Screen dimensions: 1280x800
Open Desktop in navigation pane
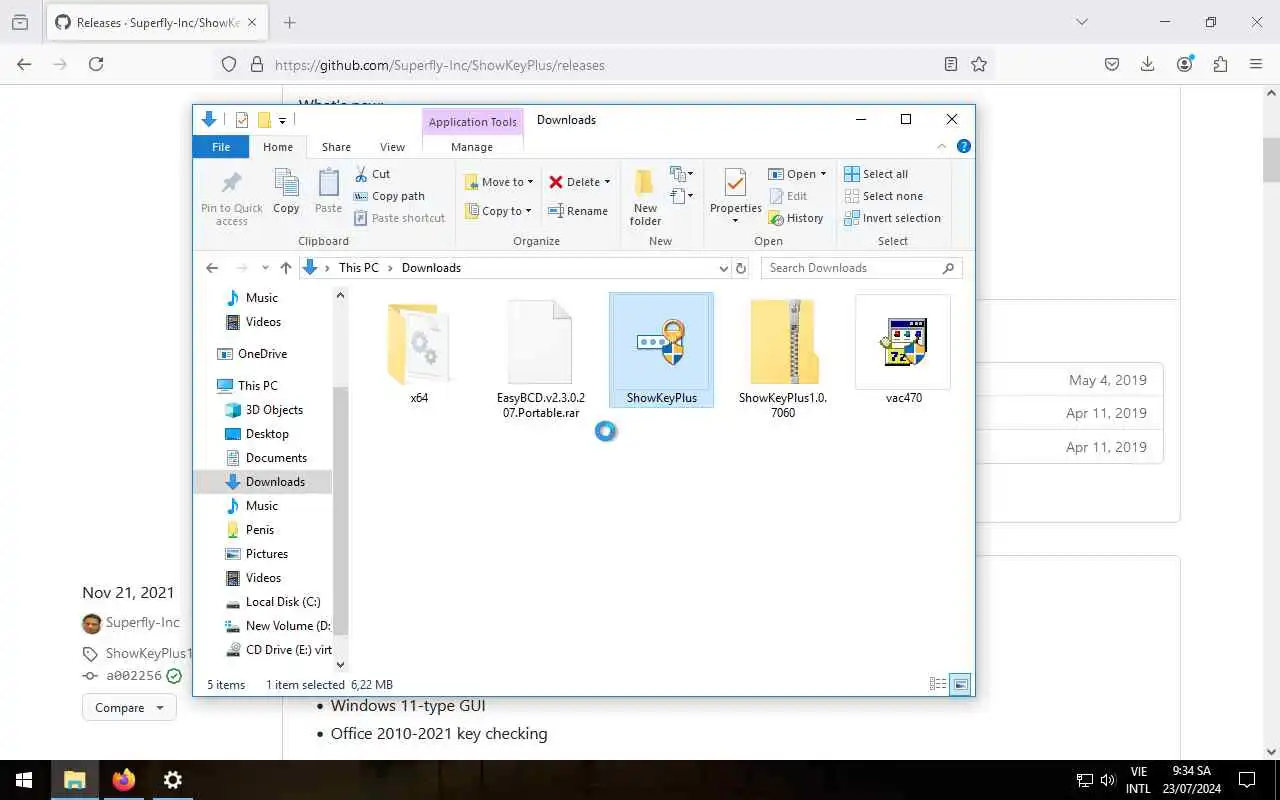(267, 434)
